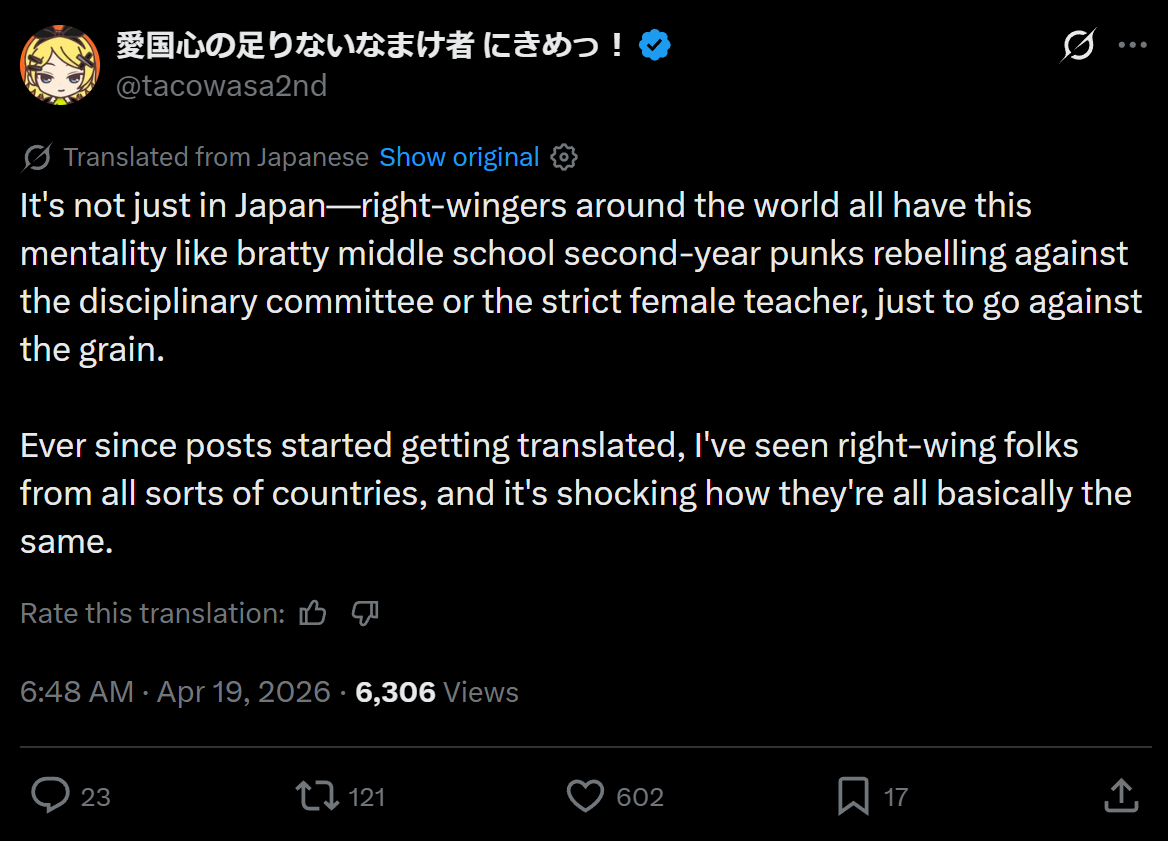Click the @tacowasa2nd handle
The image size is (1168, 841).
click(x=221, y=86)
